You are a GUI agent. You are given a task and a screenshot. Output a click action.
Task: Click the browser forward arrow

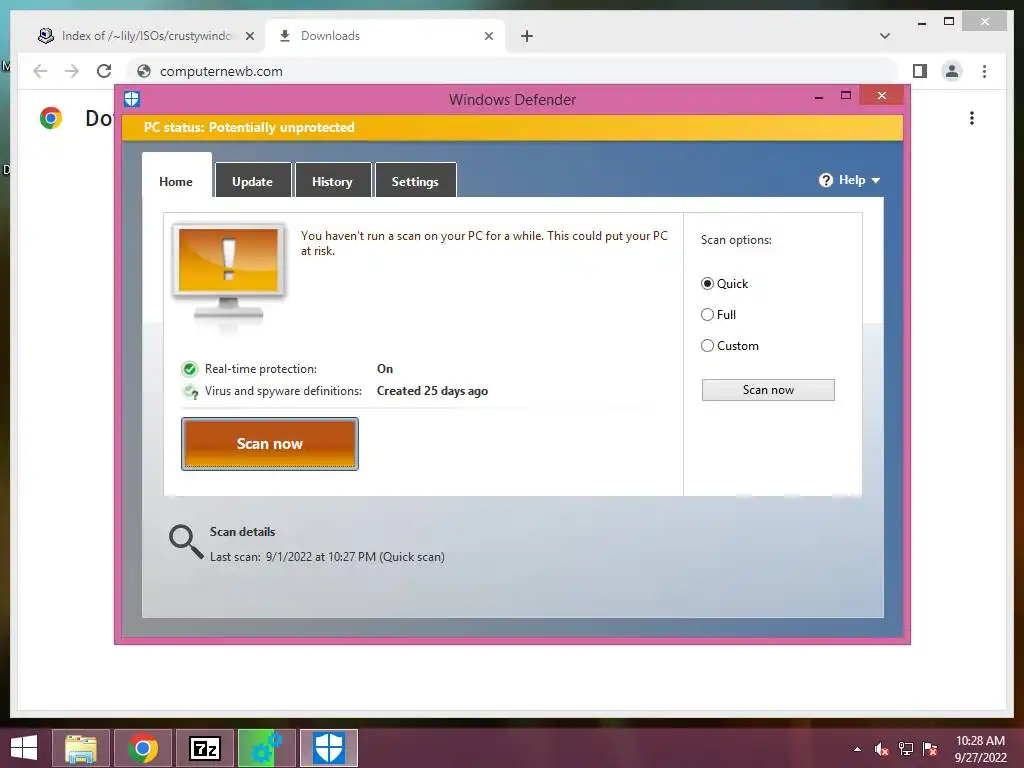pyautogui.click(x=72, y=71)
